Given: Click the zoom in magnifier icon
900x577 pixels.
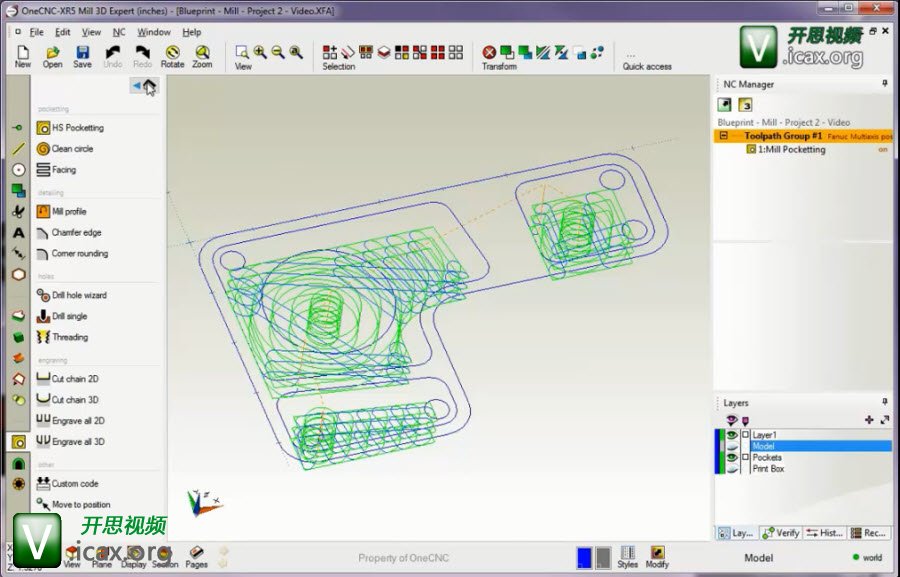Looking at the screenshot, I should point(260,52).
